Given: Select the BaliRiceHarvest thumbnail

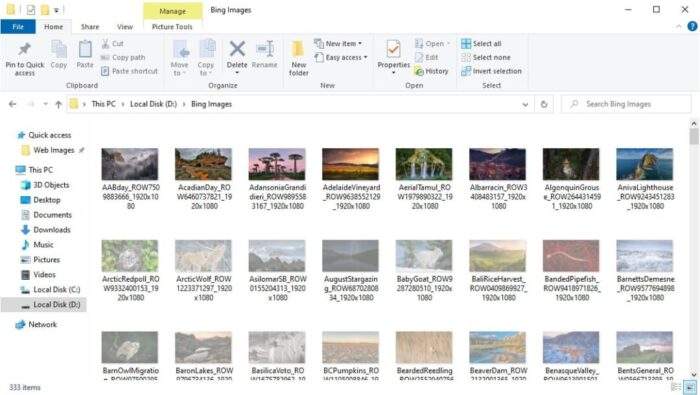Looking at the screenshot, I should tap(497, 256).
